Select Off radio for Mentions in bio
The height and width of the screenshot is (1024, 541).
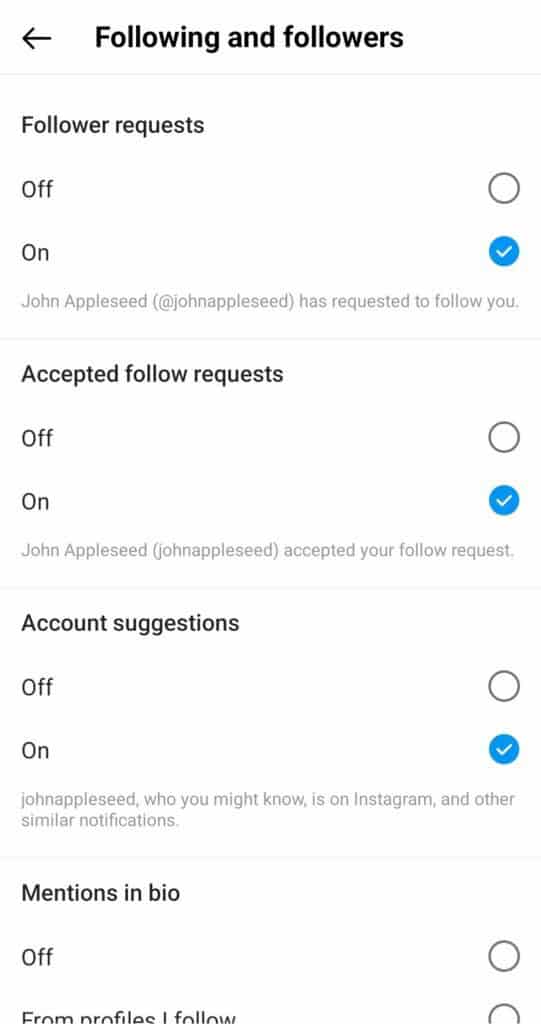click(x=504, y=957)
